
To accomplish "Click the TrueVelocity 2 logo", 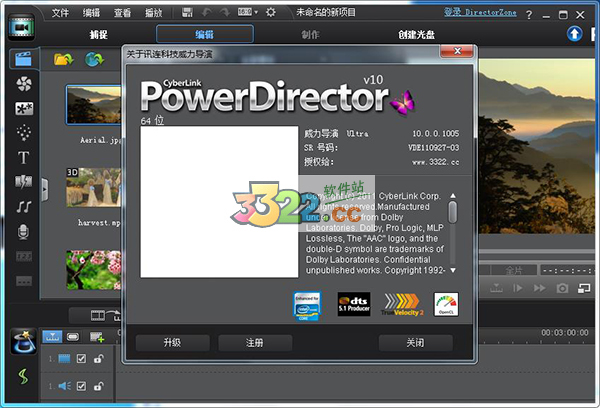I will pos(402,305).
